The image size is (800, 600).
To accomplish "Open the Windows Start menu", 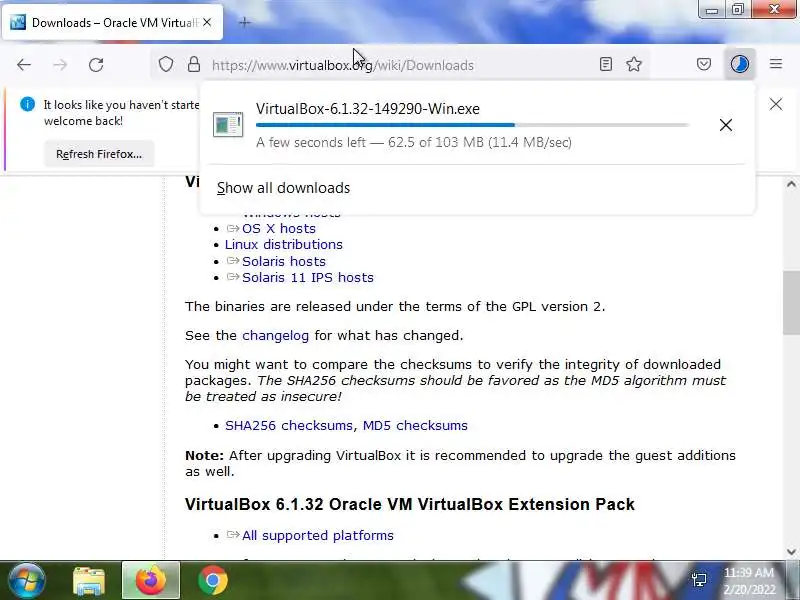I will (x=27, y=581).
